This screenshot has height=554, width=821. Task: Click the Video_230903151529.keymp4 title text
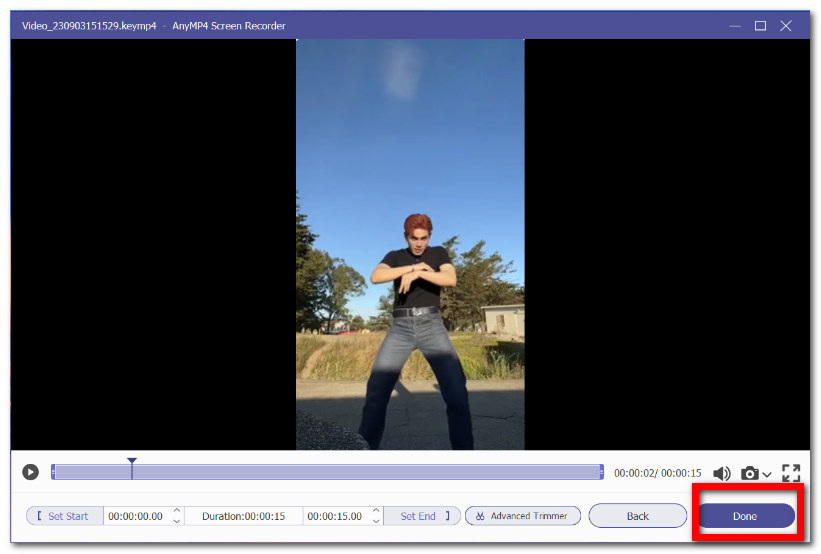pos(89,26)
